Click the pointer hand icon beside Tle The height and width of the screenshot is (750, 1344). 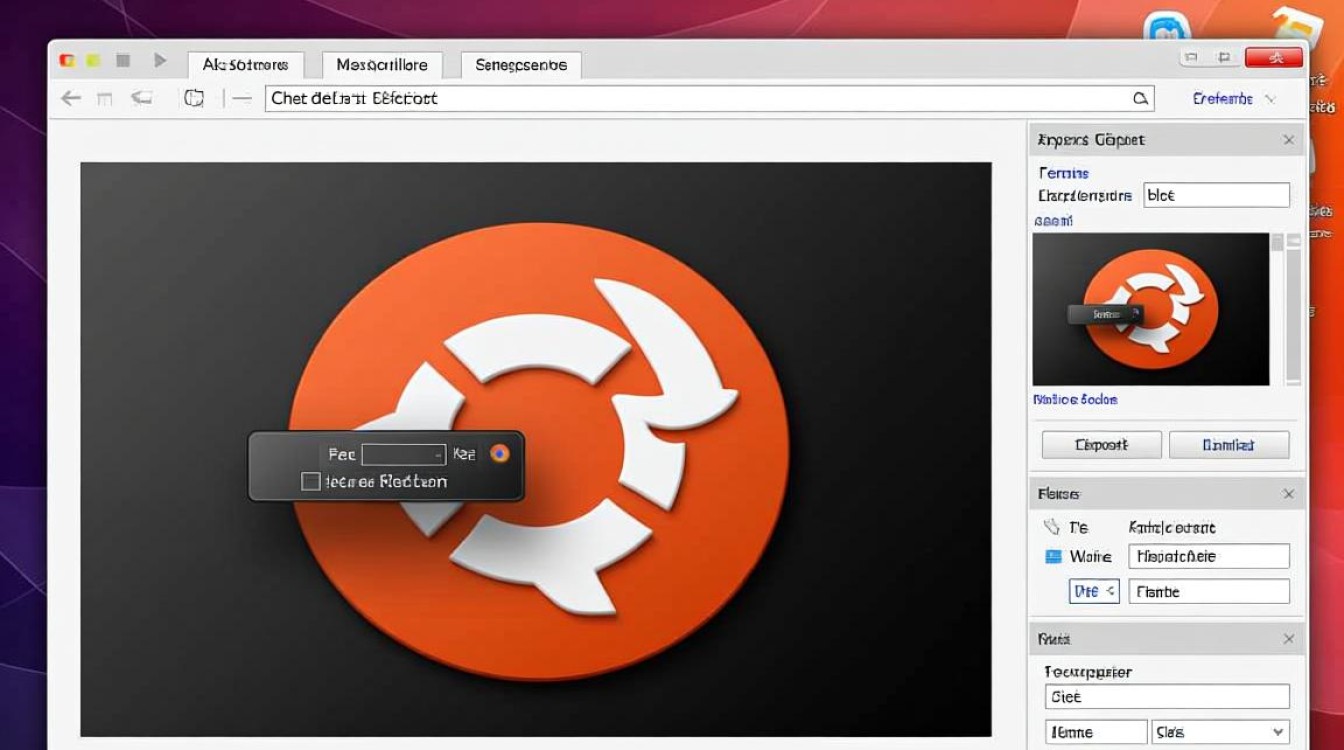click(1051, 527)
